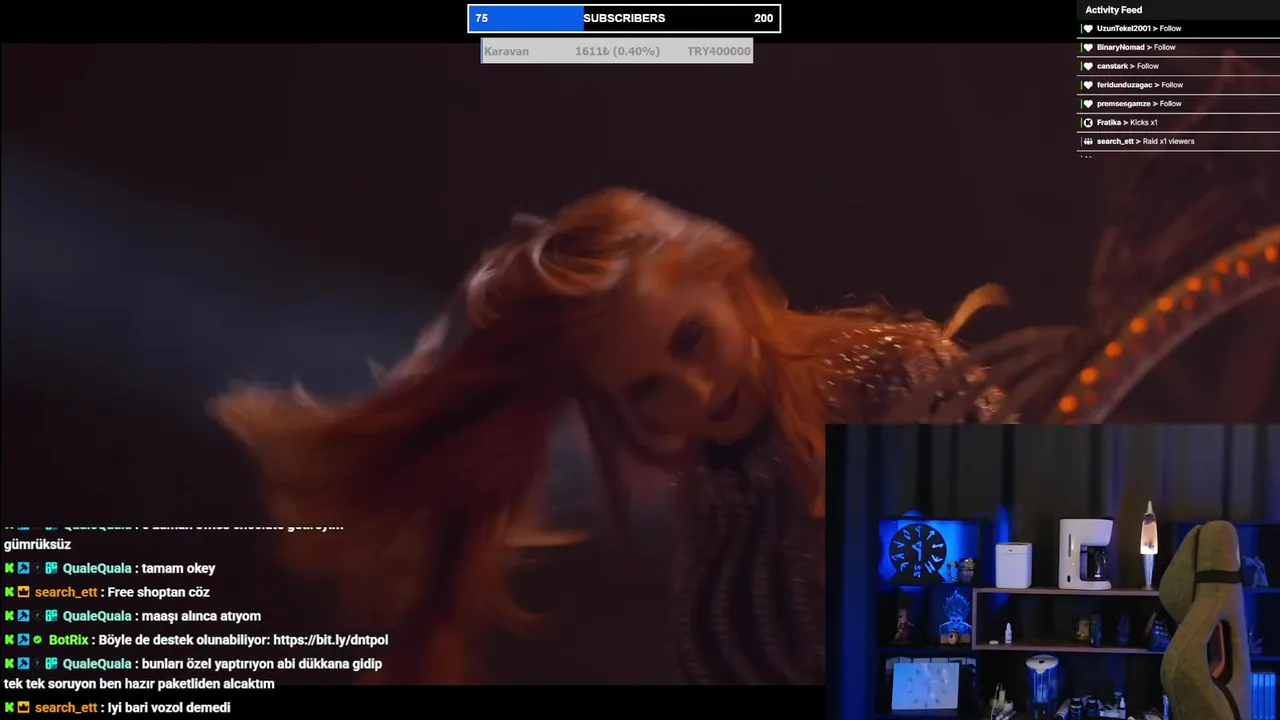Click QualeQuala's name on 'maaşı alınca atıyom' message
Screen dimensions: 1280x720
97,616
